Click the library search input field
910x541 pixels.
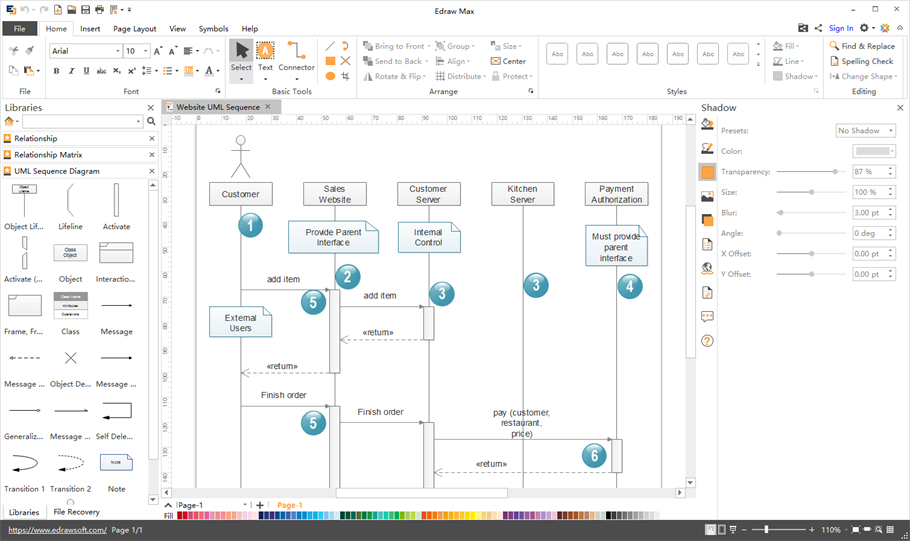click(x=82, y=122)
